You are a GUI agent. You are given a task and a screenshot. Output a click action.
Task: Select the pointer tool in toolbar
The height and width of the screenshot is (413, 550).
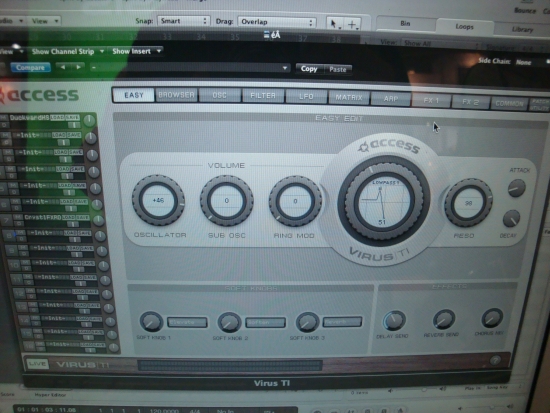[334, 24]
